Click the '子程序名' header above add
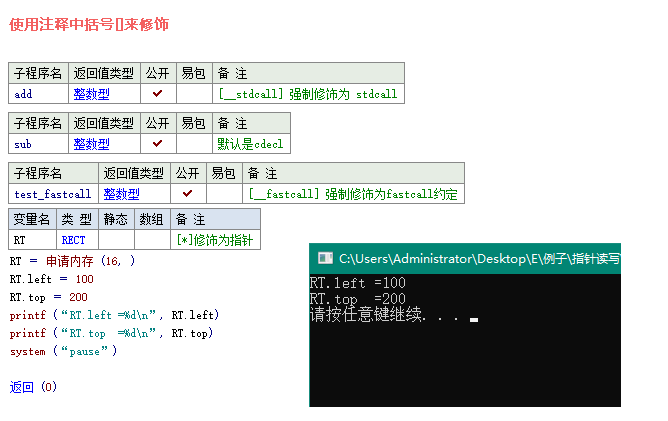 (38, 73)
